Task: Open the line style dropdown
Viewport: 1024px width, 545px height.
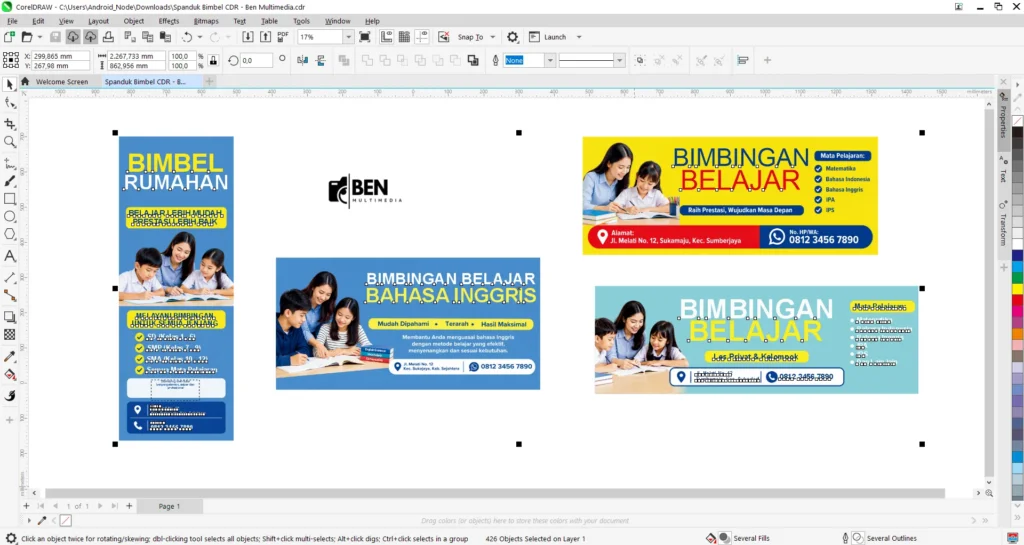Action: (x=619, y=61)
